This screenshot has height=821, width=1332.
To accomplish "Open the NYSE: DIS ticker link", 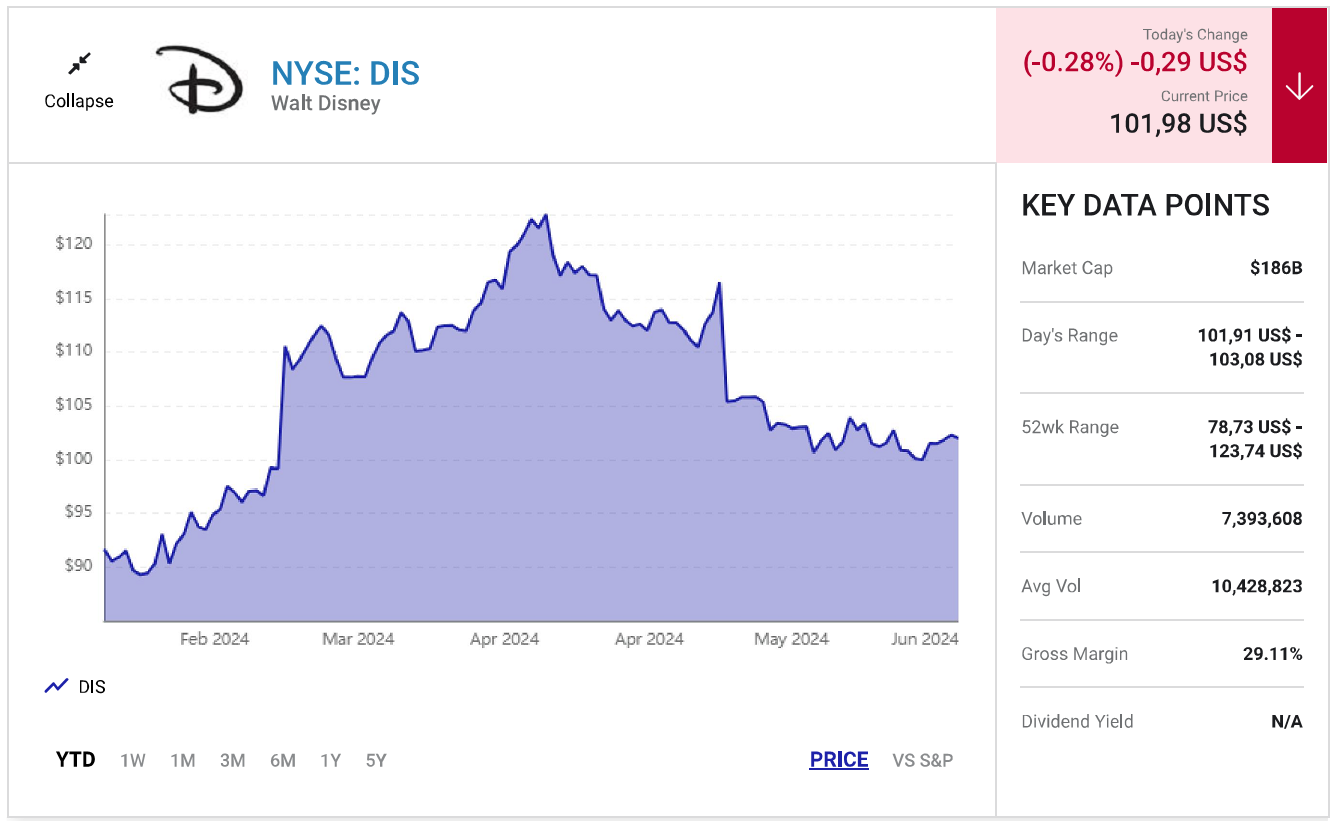I will tap(345, 74).
